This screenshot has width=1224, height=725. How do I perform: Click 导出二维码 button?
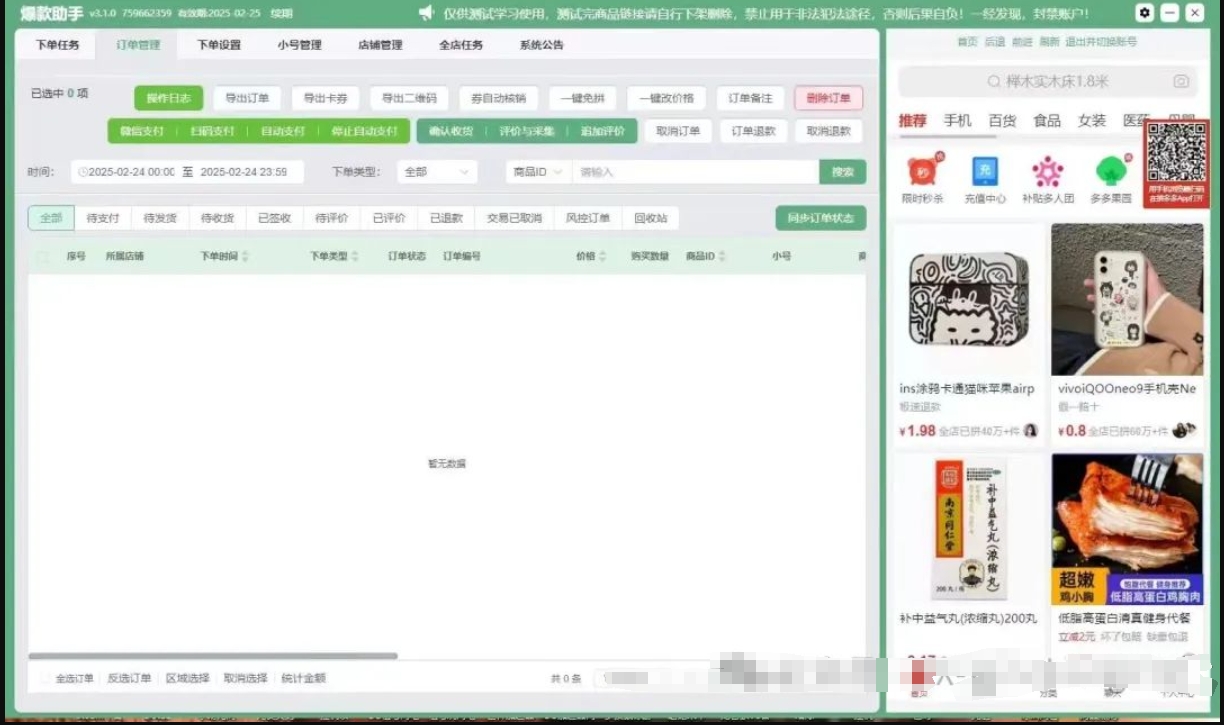(409, 98)
